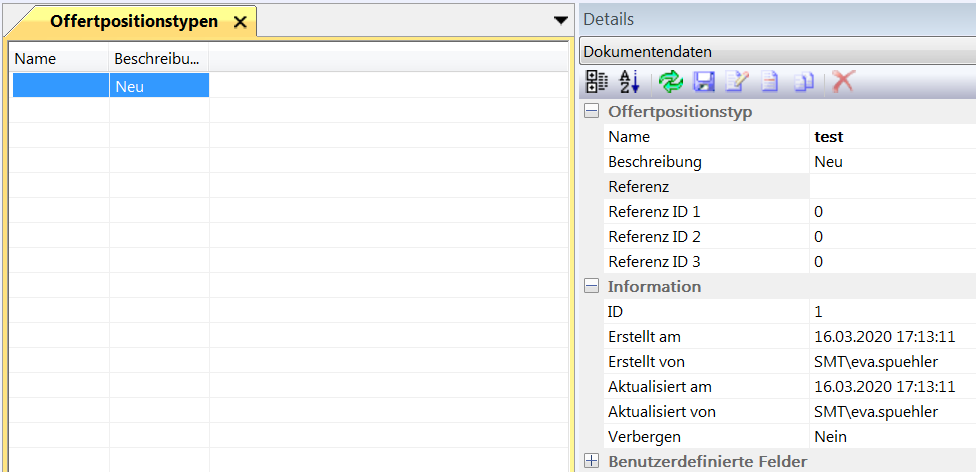The height and width of the screenshot is (472, 976).
Task: Click the floppy disk save icon
Action: coord(704,82)
